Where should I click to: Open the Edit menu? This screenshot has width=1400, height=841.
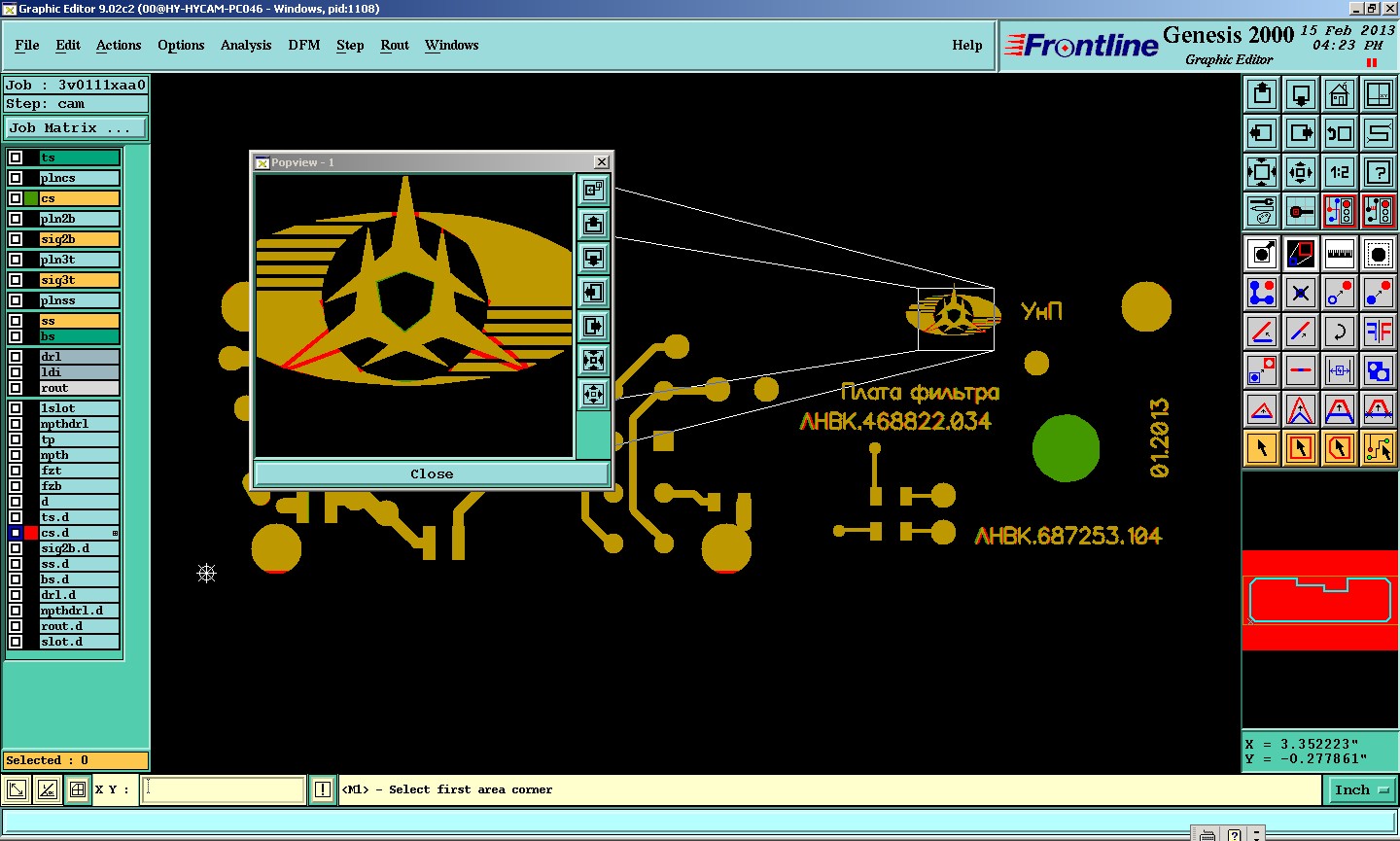pyautogui.click(x=68, y=46)
